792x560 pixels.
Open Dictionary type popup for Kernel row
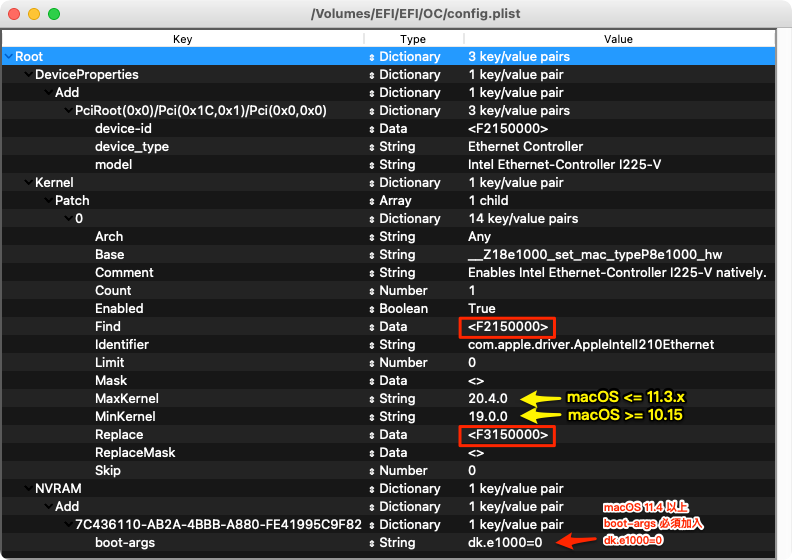click(x=405, y=183)
